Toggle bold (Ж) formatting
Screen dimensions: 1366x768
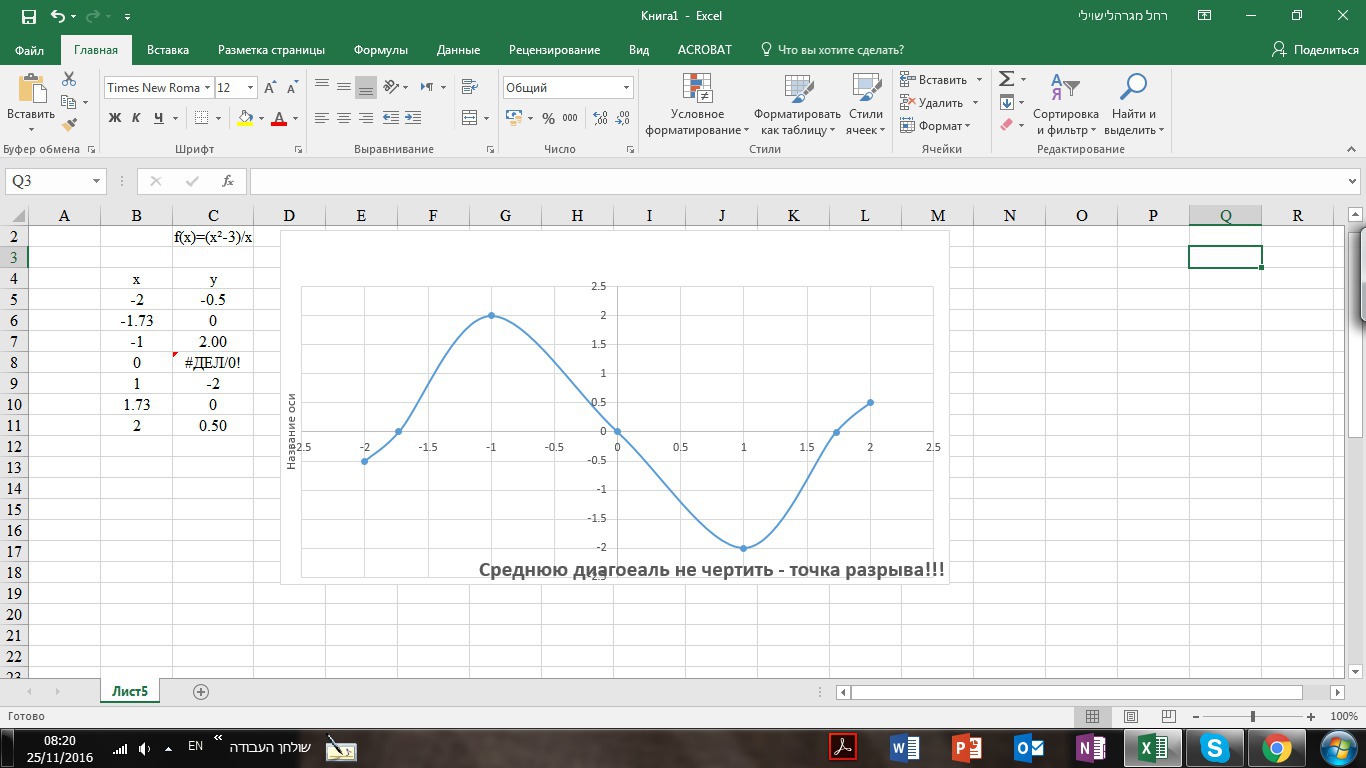114,118
